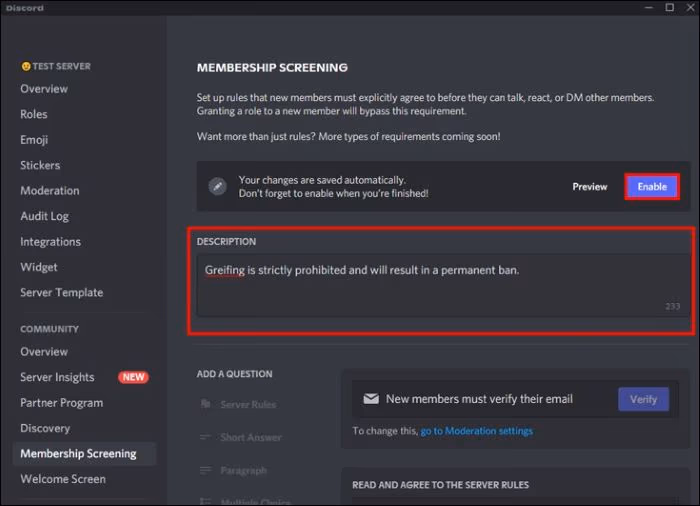The width and height of the screenshot is (700, 506).
Task: Select Welcome Screen in the sidebar
Action: (x=62, y=479)
